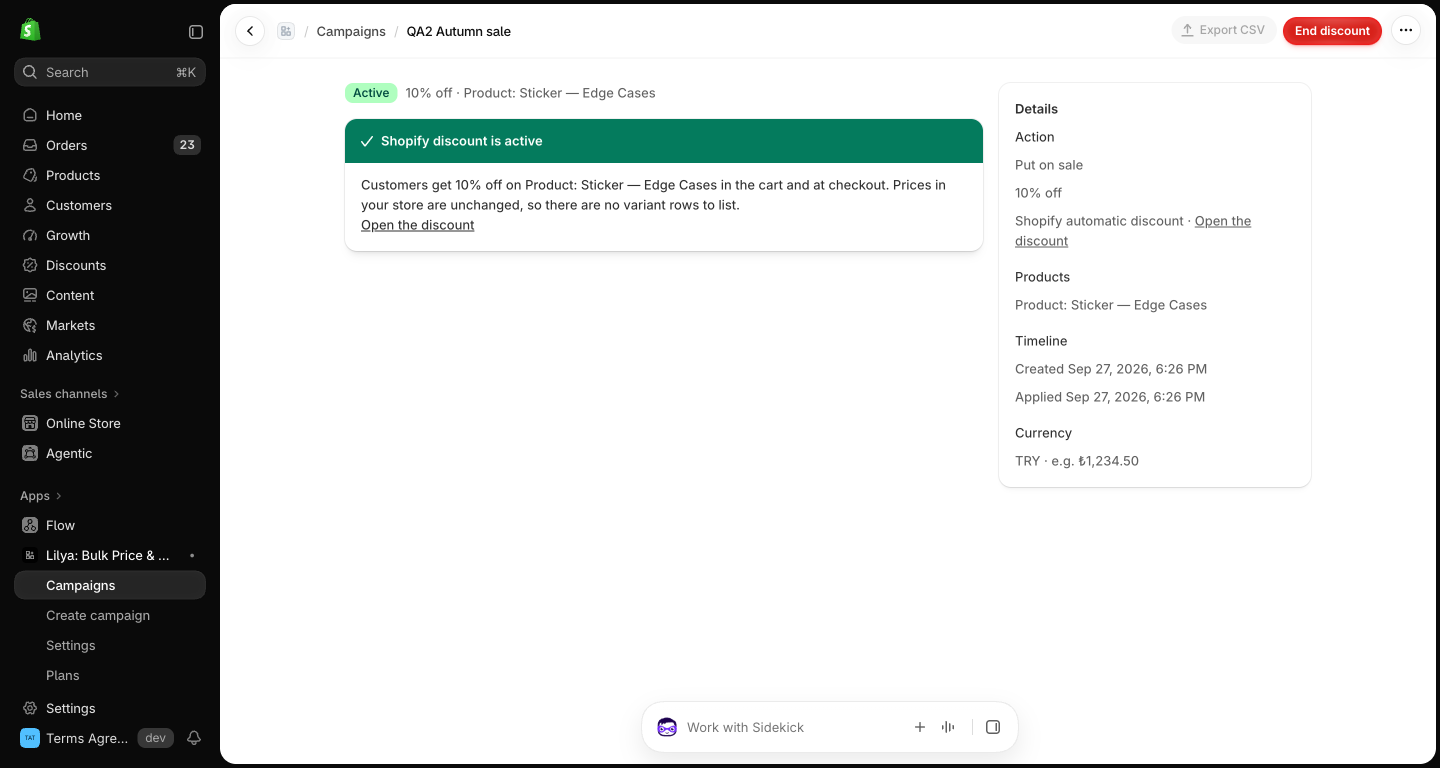Click the Sidekick avatar icon

[667, 727]
